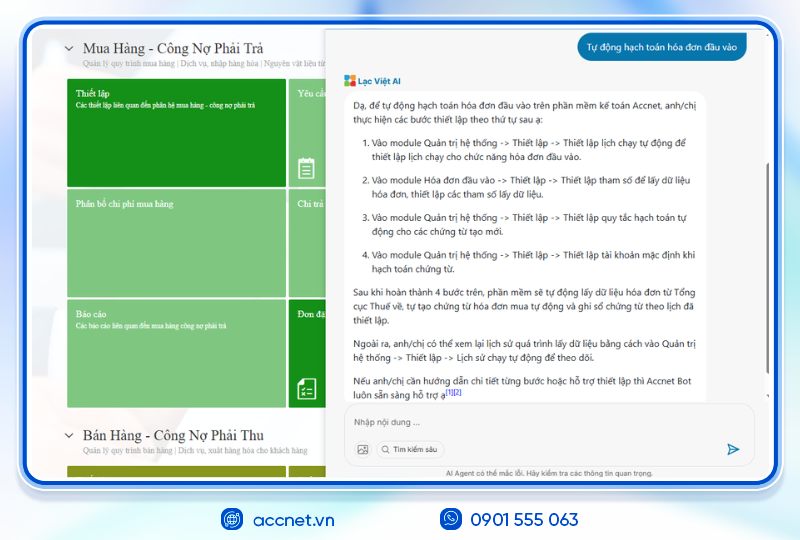Open citation reference [1] in AI answer
This screenshot has height=540, width=800.
(449, 392)
